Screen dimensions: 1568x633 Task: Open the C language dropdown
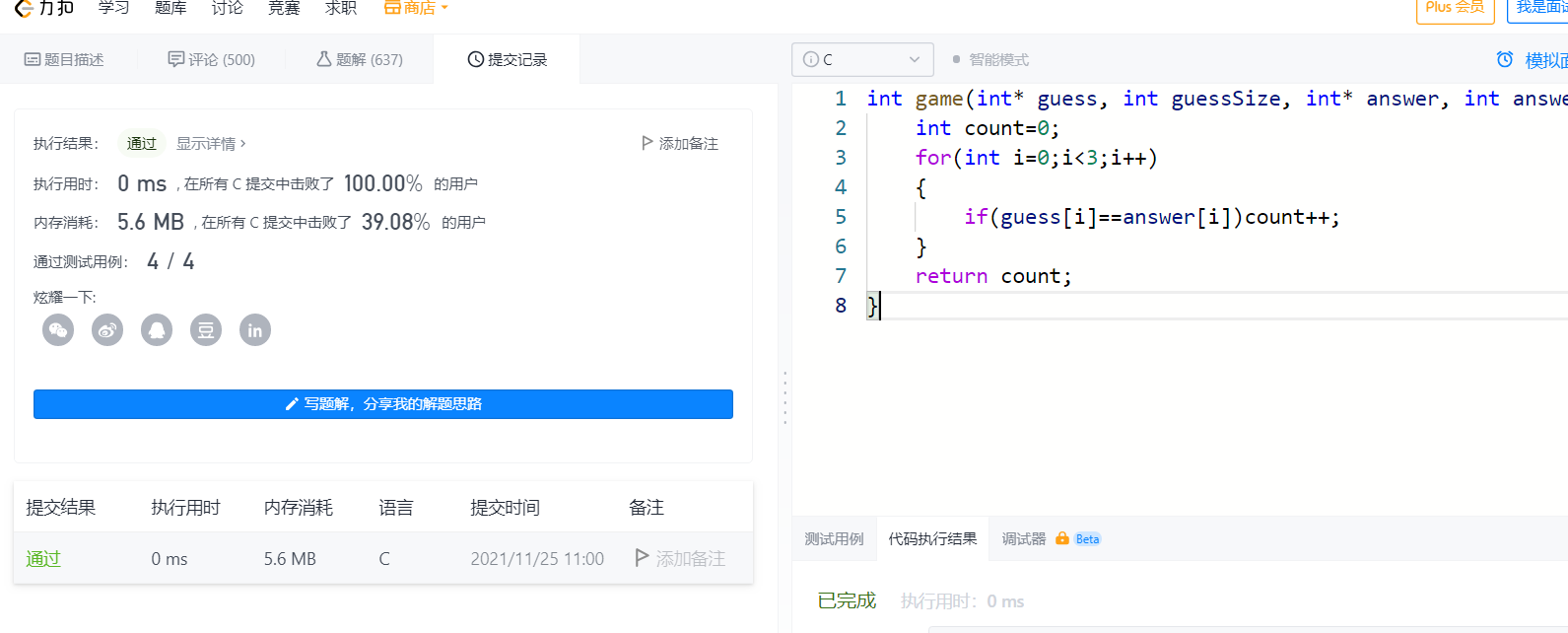click(862, 59)
